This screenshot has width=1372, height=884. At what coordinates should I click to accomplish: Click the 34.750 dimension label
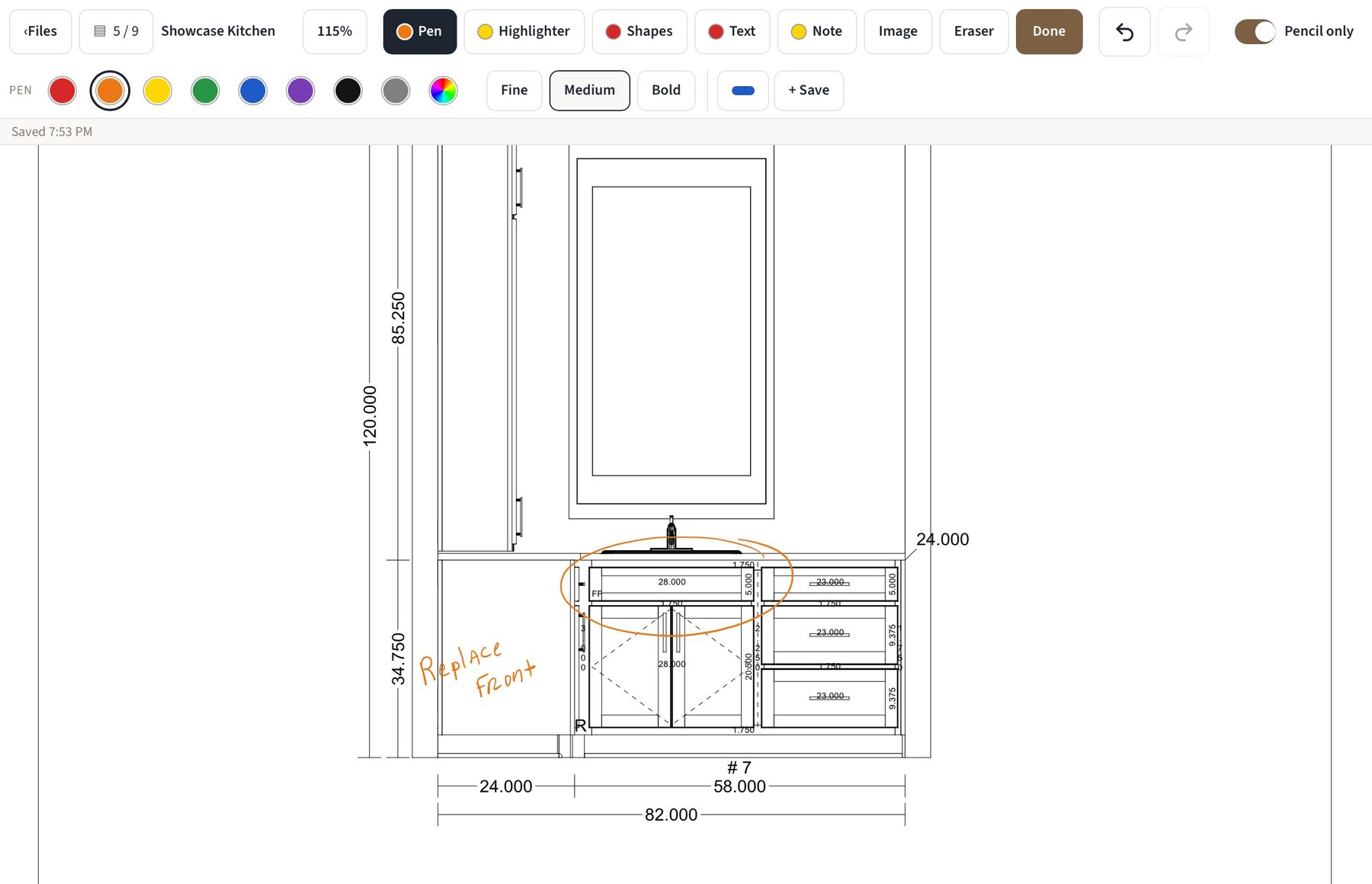(398, 658)
